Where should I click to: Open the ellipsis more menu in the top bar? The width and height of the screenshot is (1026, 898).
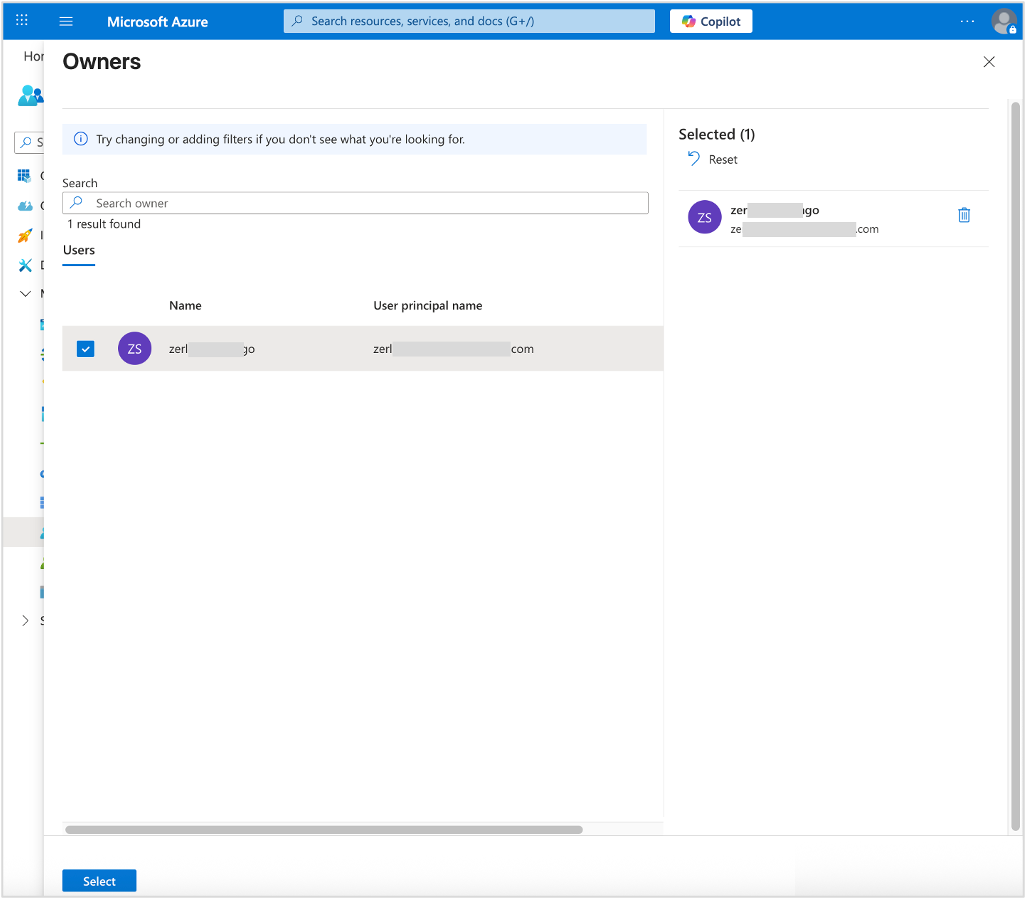tap(966, 21)
